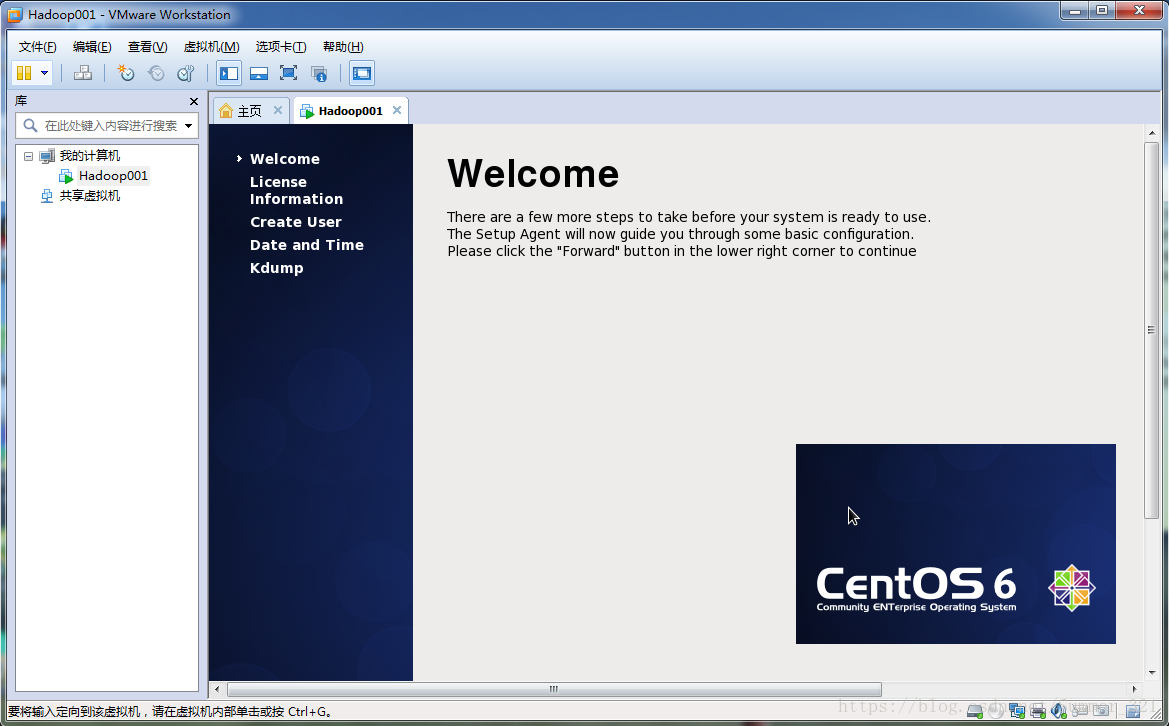Click the keyboard and mouse status icon

(1080, 711)
